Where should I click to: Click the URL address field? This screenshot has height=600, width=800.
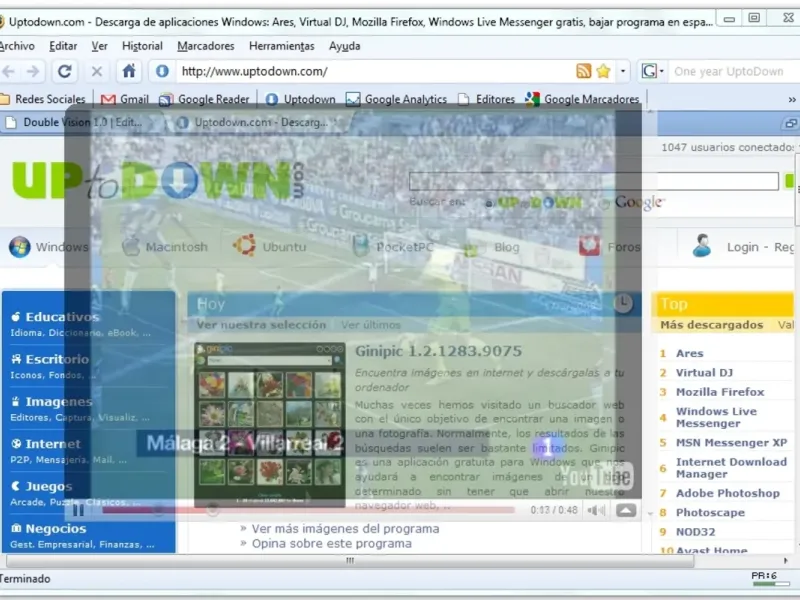click(x=375, y=71)
